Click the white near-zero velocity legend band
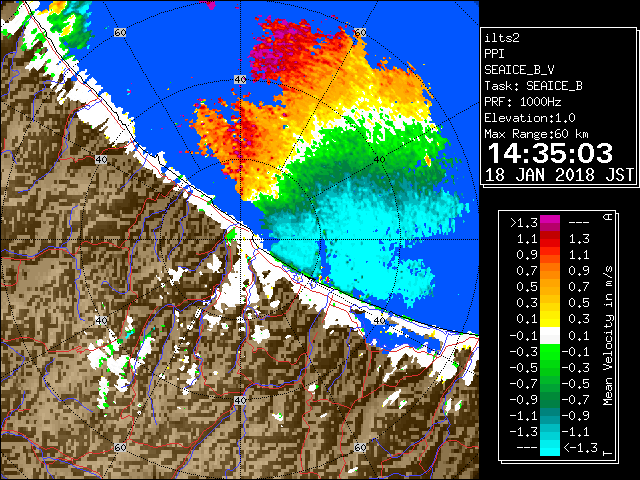 (x=550, y=336)
